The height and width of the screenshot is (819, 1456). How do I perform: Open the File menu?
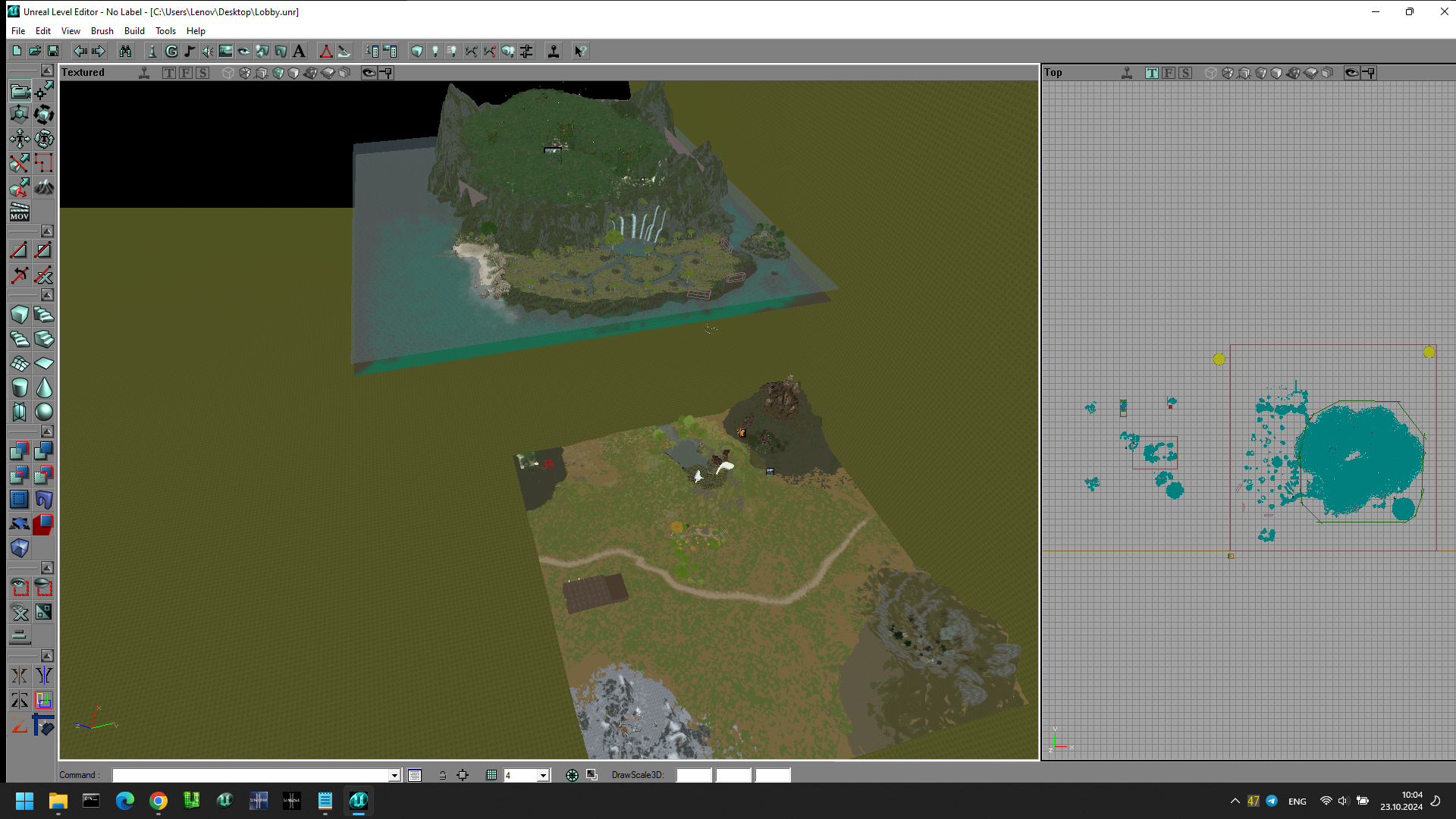(18, 31)
